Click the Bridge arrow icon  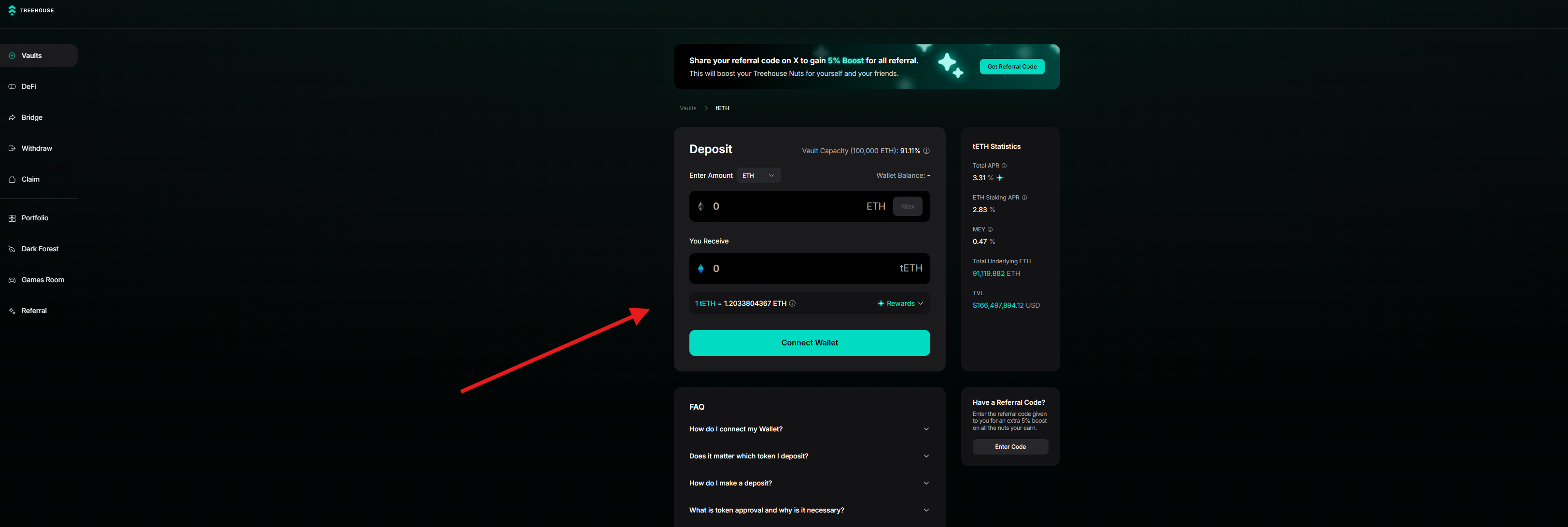[12, 117]
